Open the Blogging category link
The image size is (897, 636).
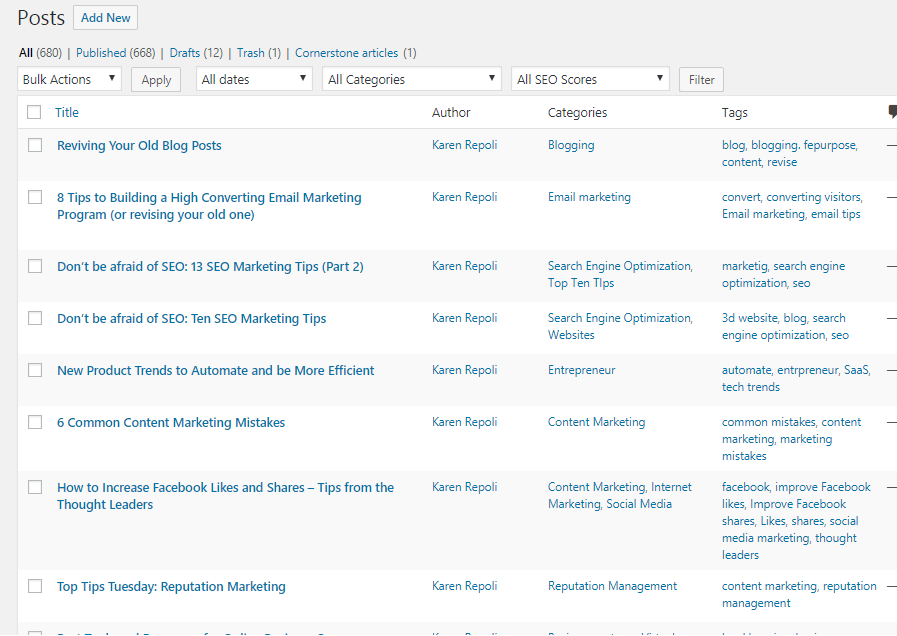tap(570, 144)
